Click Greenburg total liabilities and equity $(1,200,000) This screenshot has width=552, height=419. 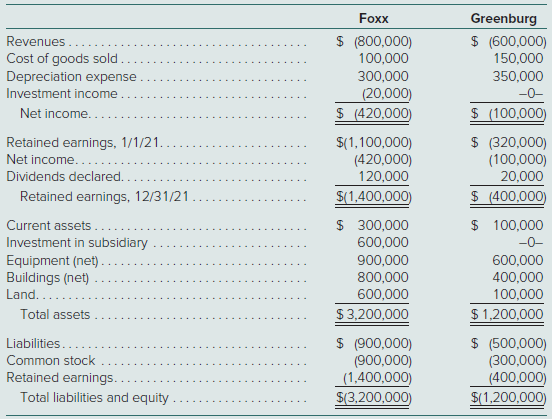pyautogui.click(x=509, y=398)
